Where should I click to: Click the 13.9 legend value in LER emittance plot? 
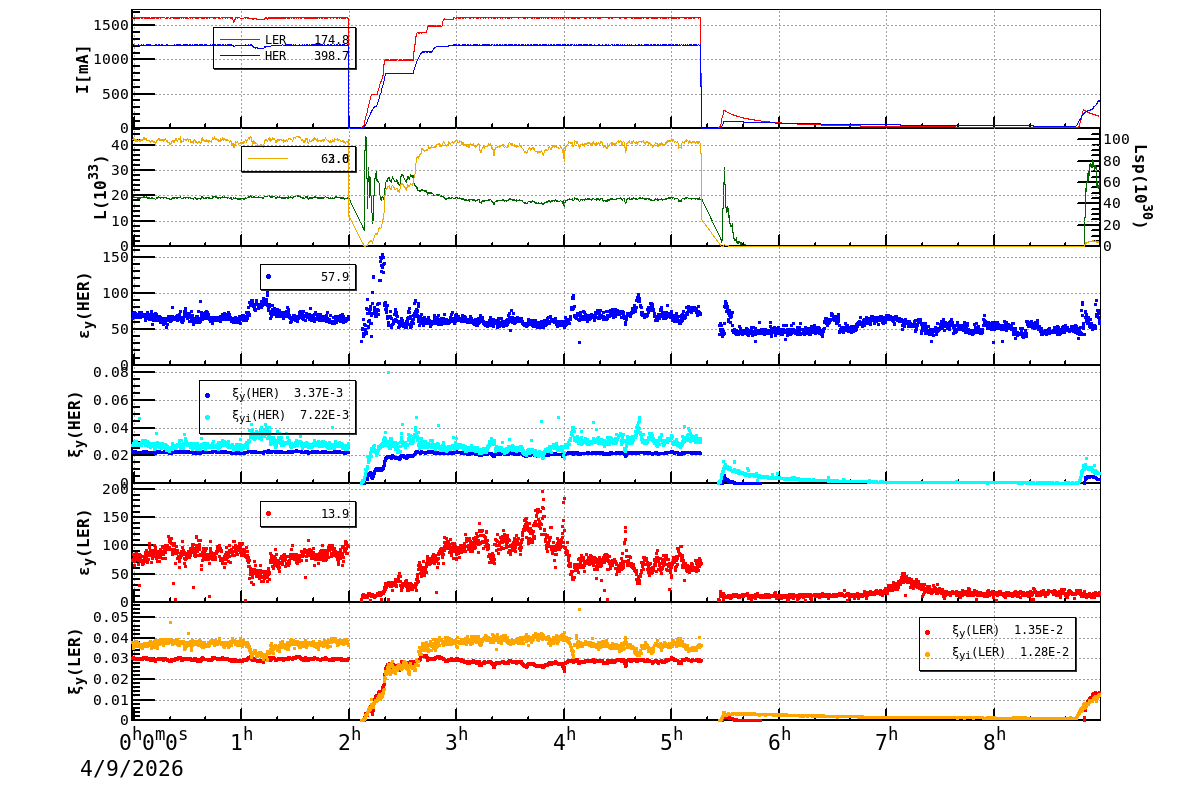click(x=335, y=513)
